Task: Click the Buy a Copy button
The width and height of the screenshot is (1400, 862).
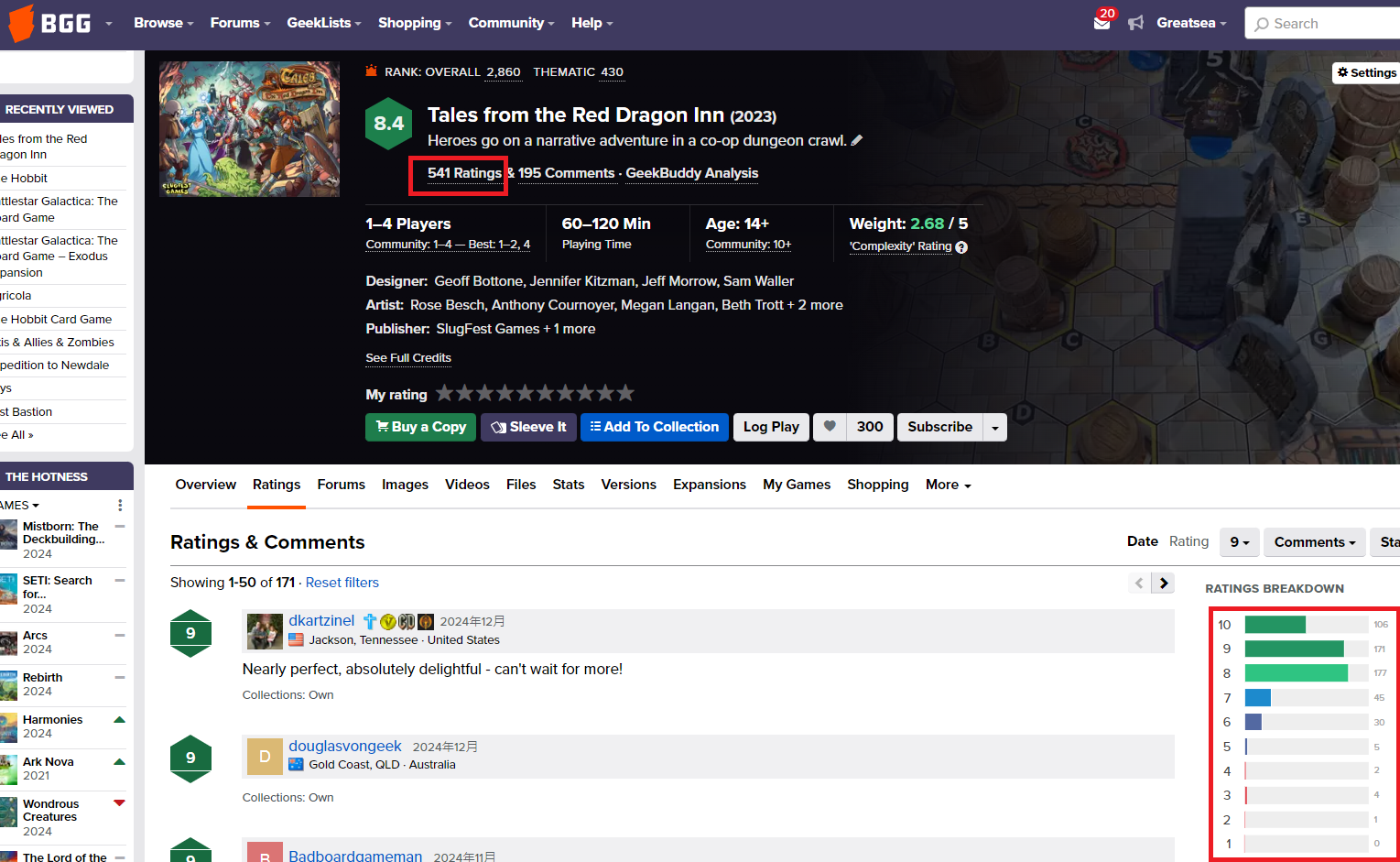Action: tap(420, 427)
